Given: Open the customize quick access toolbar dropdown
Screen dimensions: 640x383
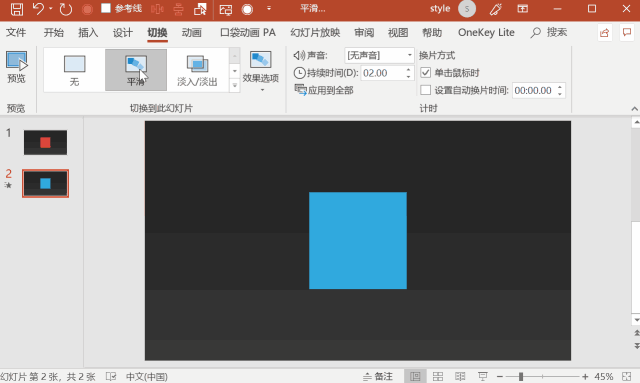Looking at the screenshot, I should (x=269, y=8).
